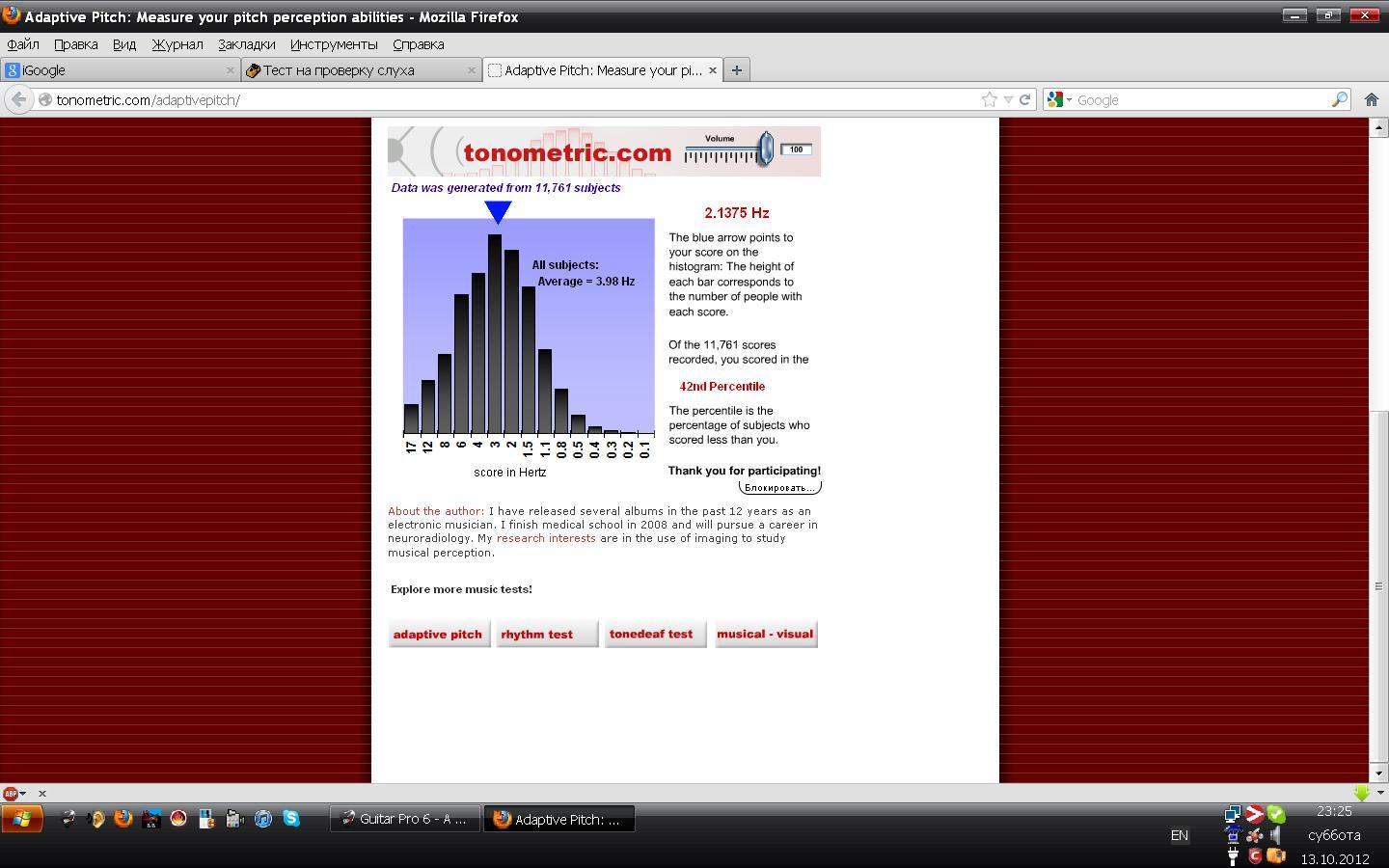The width and height of the screenshot is (1389, 868).
Task: Click the green checkmark tray icon
Action: (x=1275, y=814)
